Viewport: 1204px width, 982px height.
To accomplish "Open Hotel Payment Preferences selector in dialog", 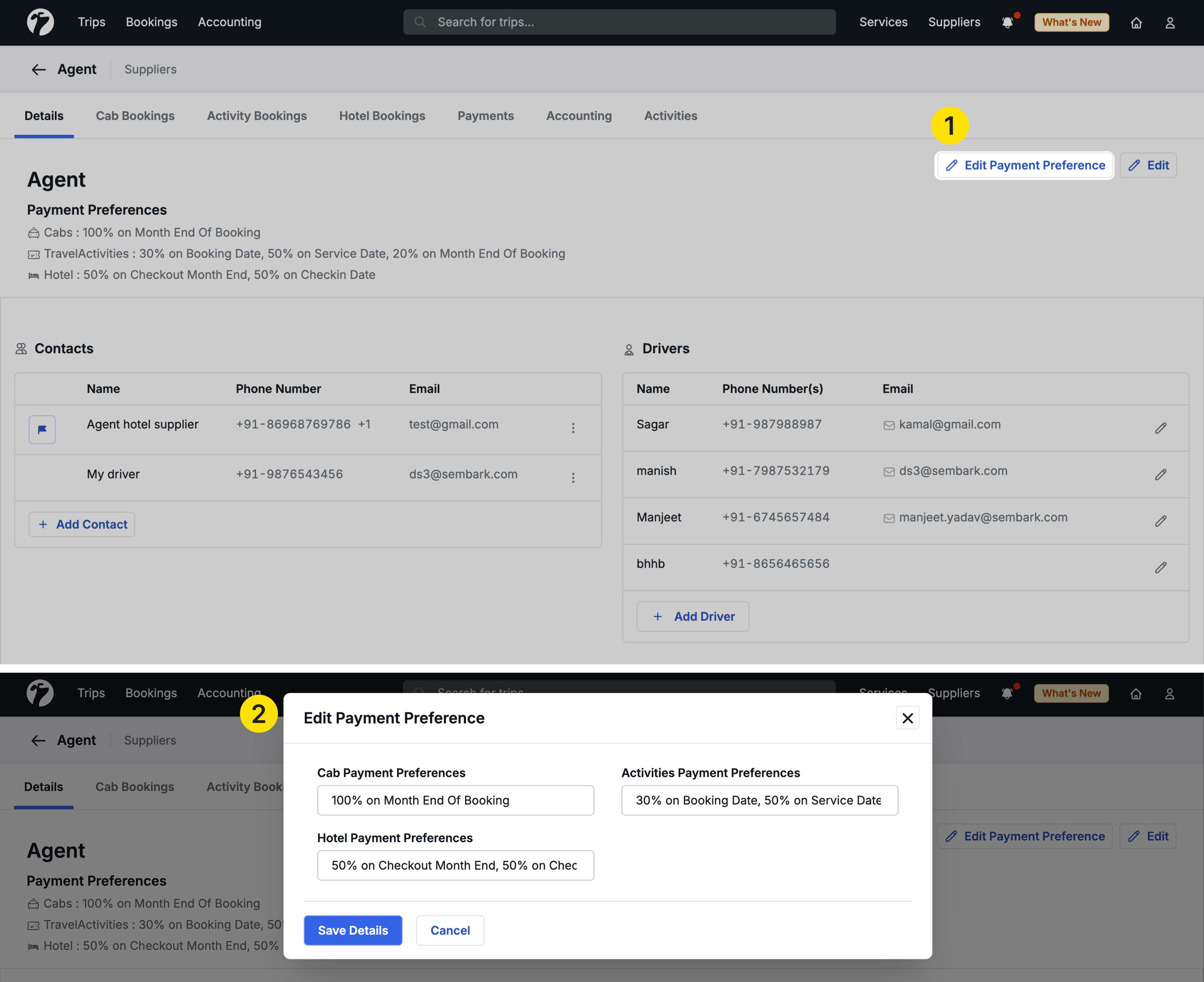I will (455, 865).
